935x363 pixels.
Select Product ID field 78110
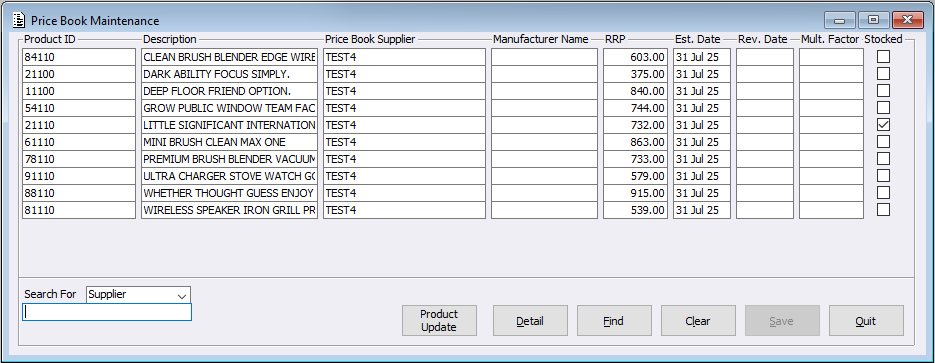click(79, 159)
